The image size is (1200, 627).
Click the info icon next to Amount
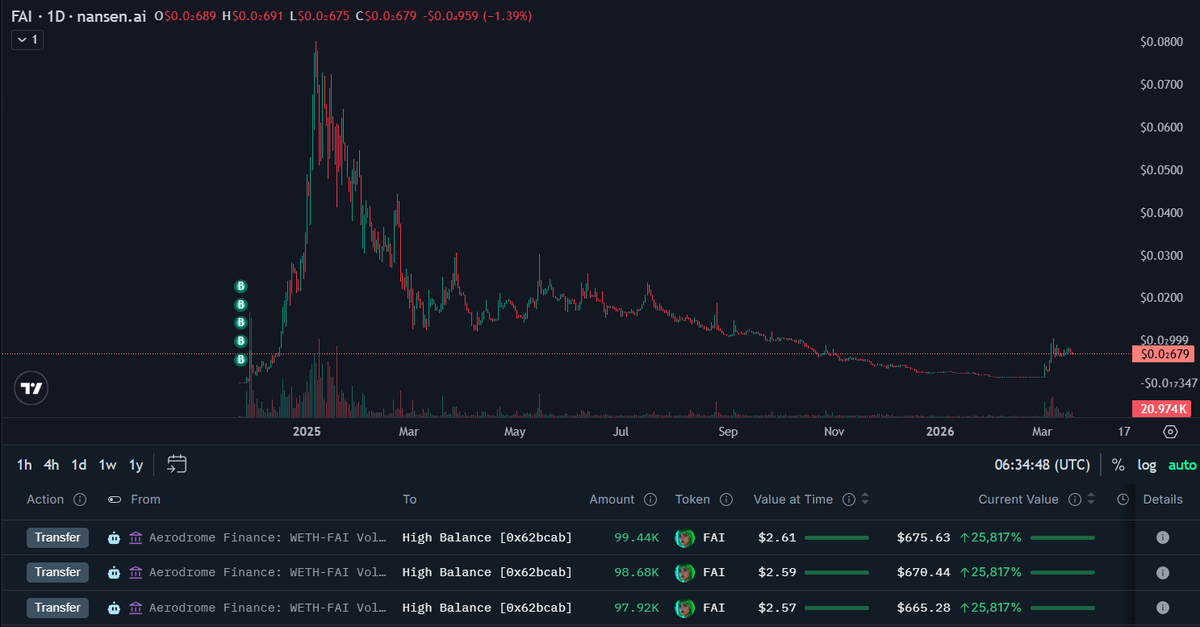click(650, 499)
